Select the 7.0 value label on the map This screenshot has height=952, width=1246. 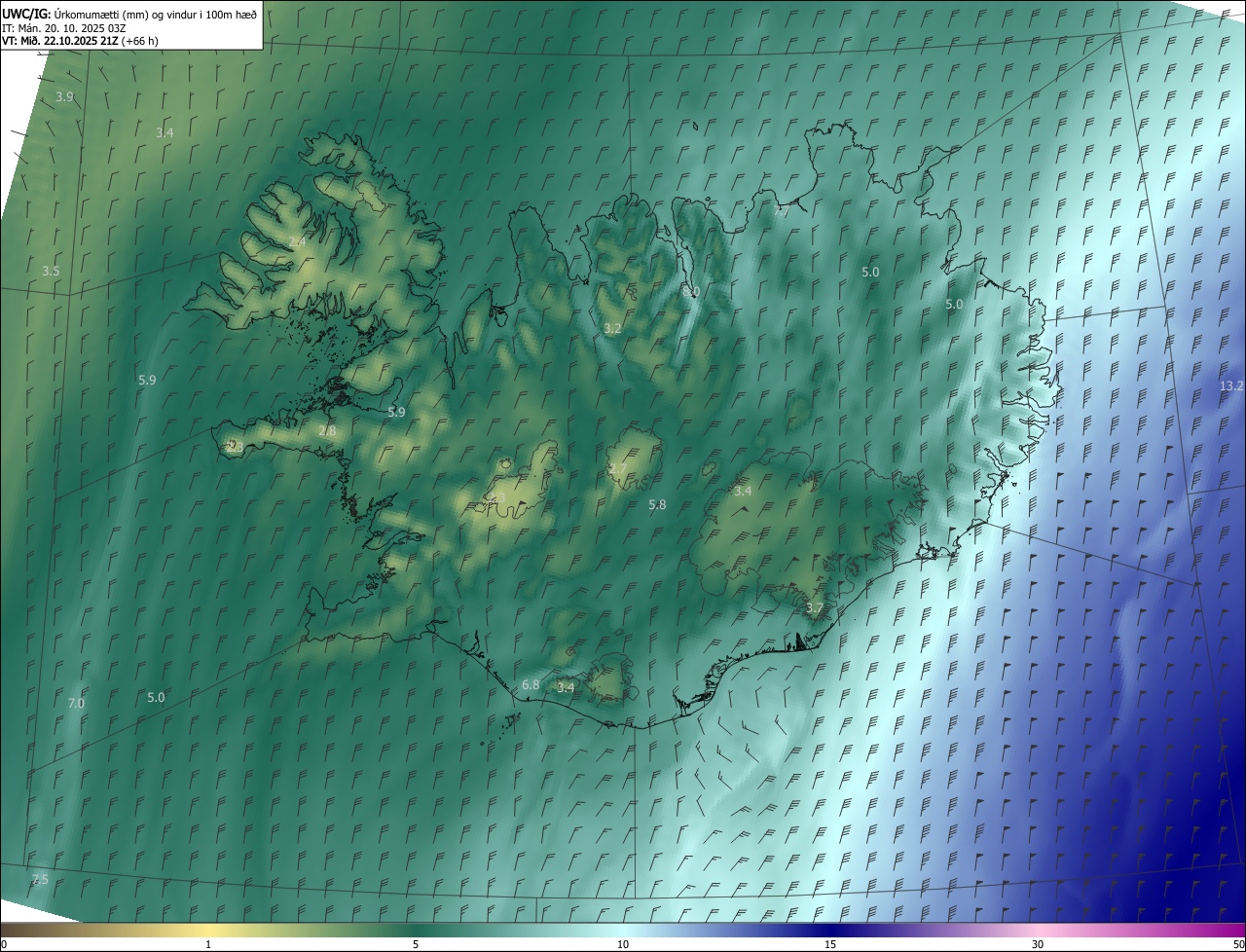pos(76,704)
